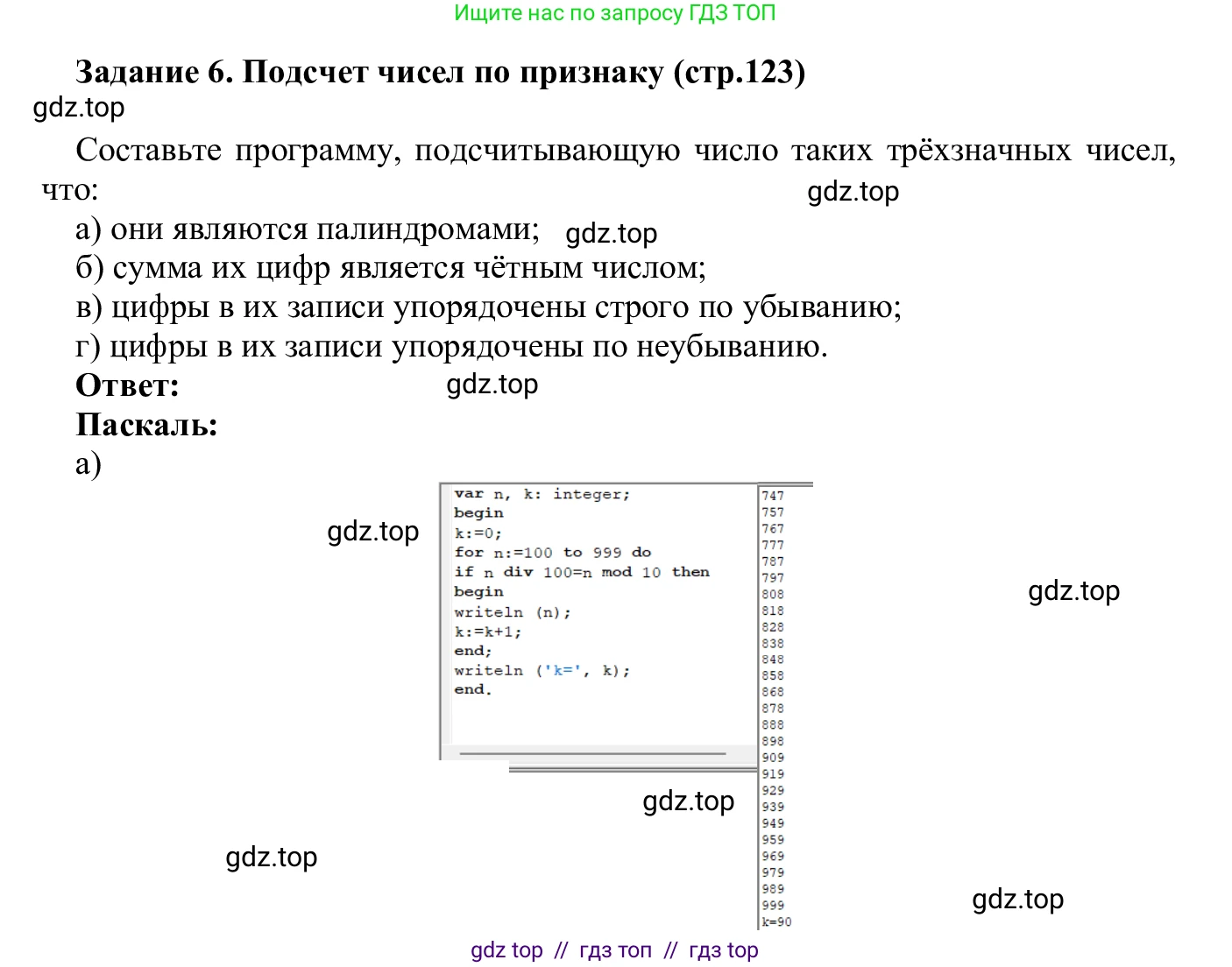
Task: Open the gdz top footer link
Action: point(506,949)
